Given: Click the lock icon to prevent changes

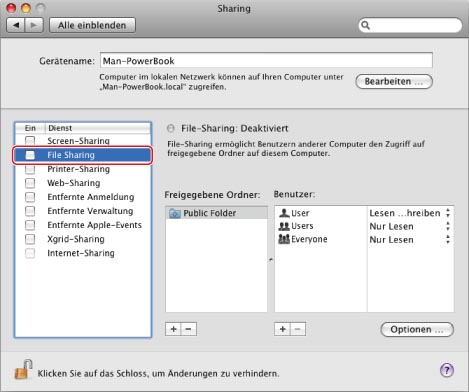Looking at the screenshot, I should tap(23, 369).
